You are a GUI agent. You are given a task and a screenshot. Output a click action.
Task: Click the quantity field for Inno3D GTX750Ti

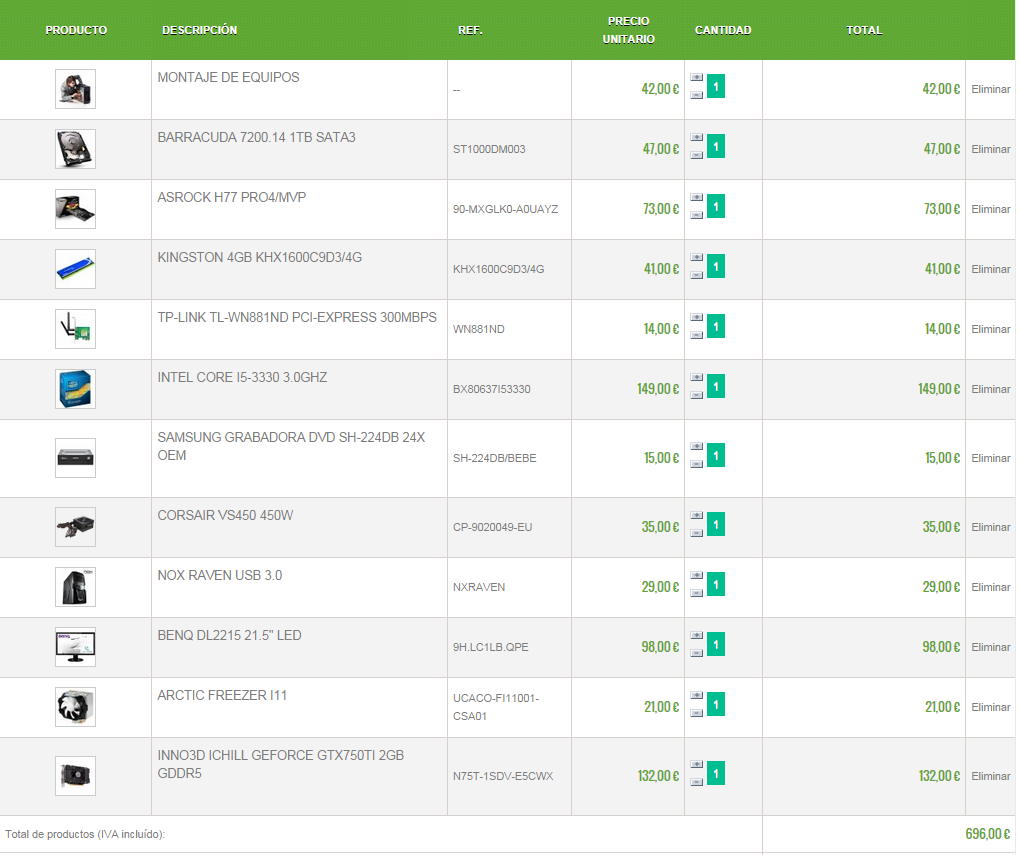[716, 772]
